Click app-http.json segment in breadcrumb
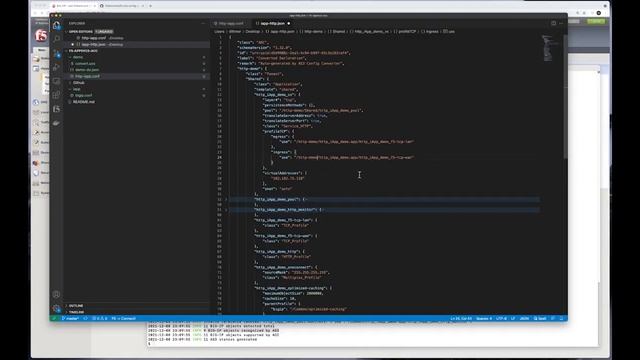The height and width of the screenshot is (360, 640). point(280,31)
